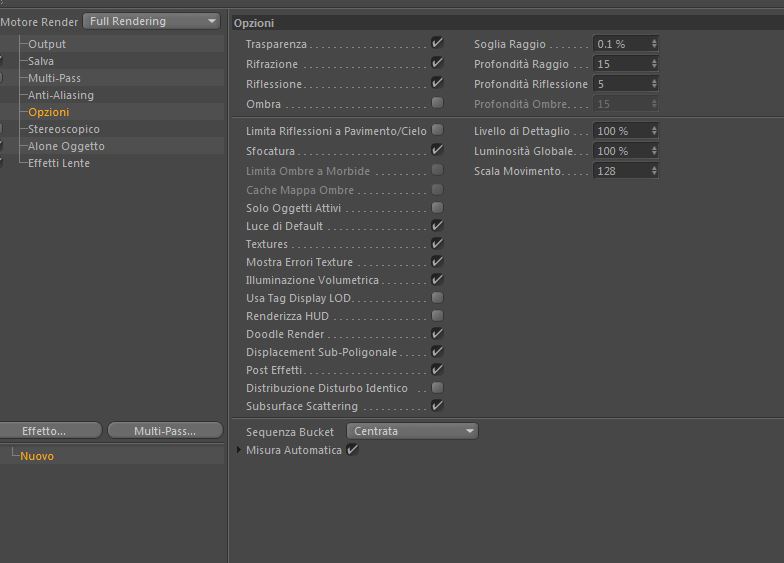Toggle Doodle Render checkbox

[x=437, y=334]
